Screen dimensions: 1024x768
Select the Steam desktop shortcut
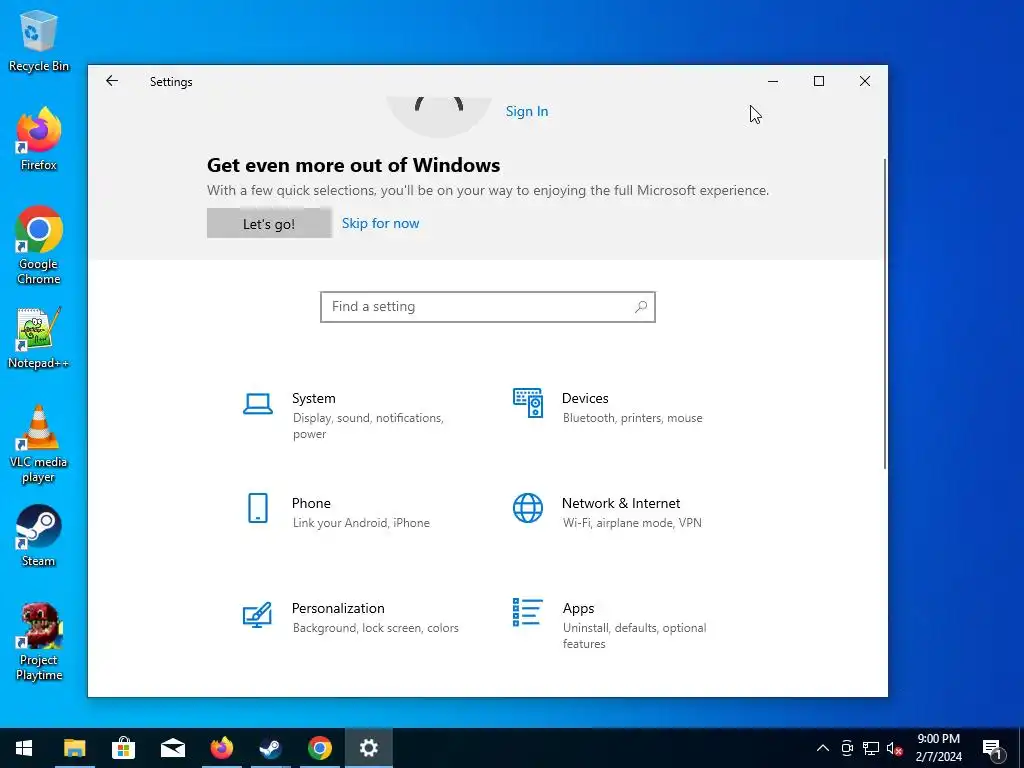tap(39, 536)
